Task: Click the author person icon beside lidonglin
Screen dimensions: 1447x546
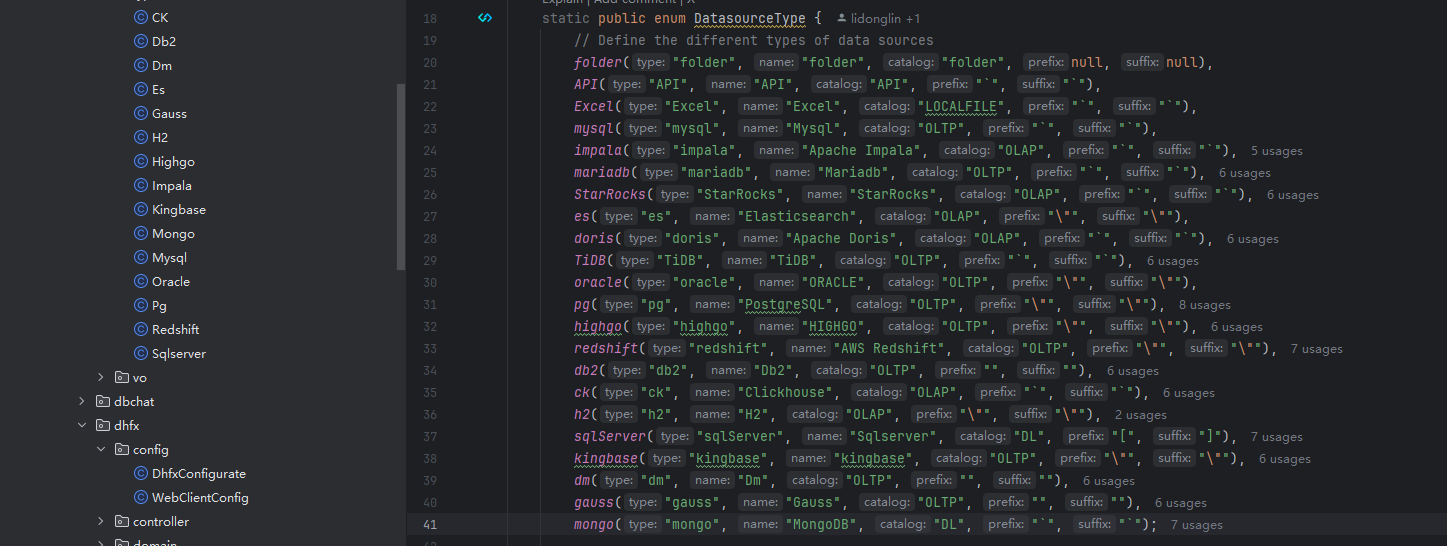Action: tap(842, 18)
